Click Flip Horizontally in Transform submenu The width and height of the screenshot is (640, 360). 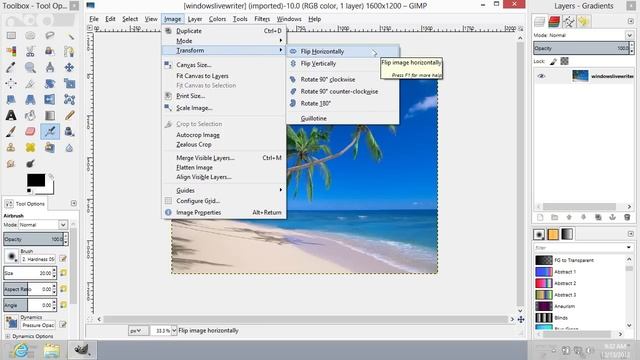pos(342,51)
